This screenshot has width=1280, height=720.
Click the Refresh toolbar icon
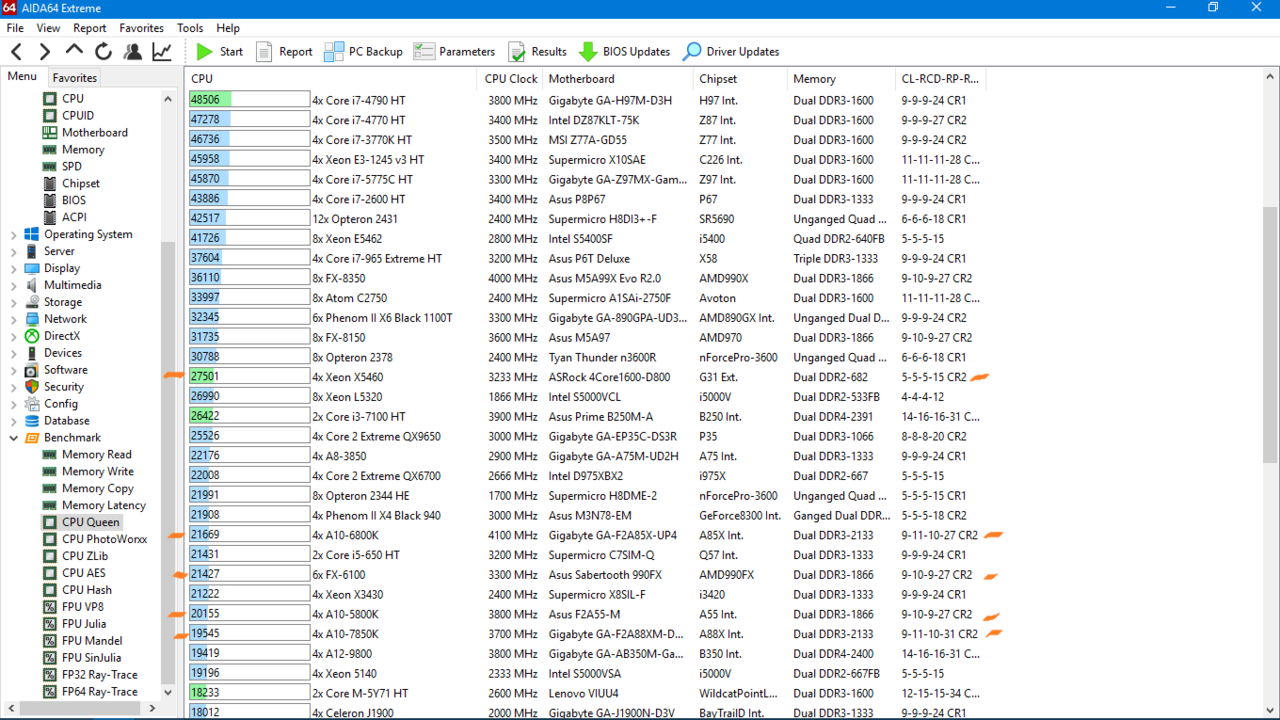(x=103, y=52)
